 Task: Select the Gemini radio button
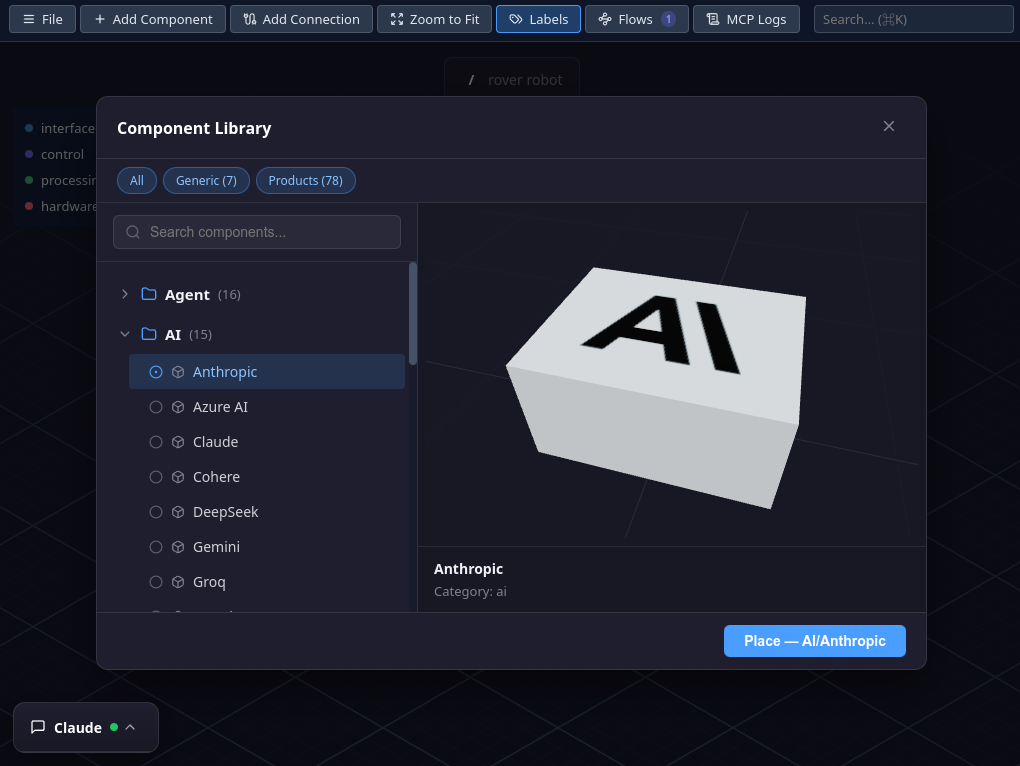tap(155, 546)
